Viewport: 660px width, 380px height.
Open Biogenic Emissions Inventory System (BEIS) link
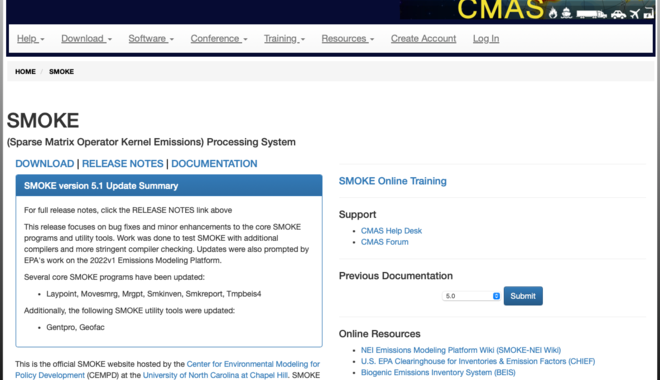click(438, 372)
